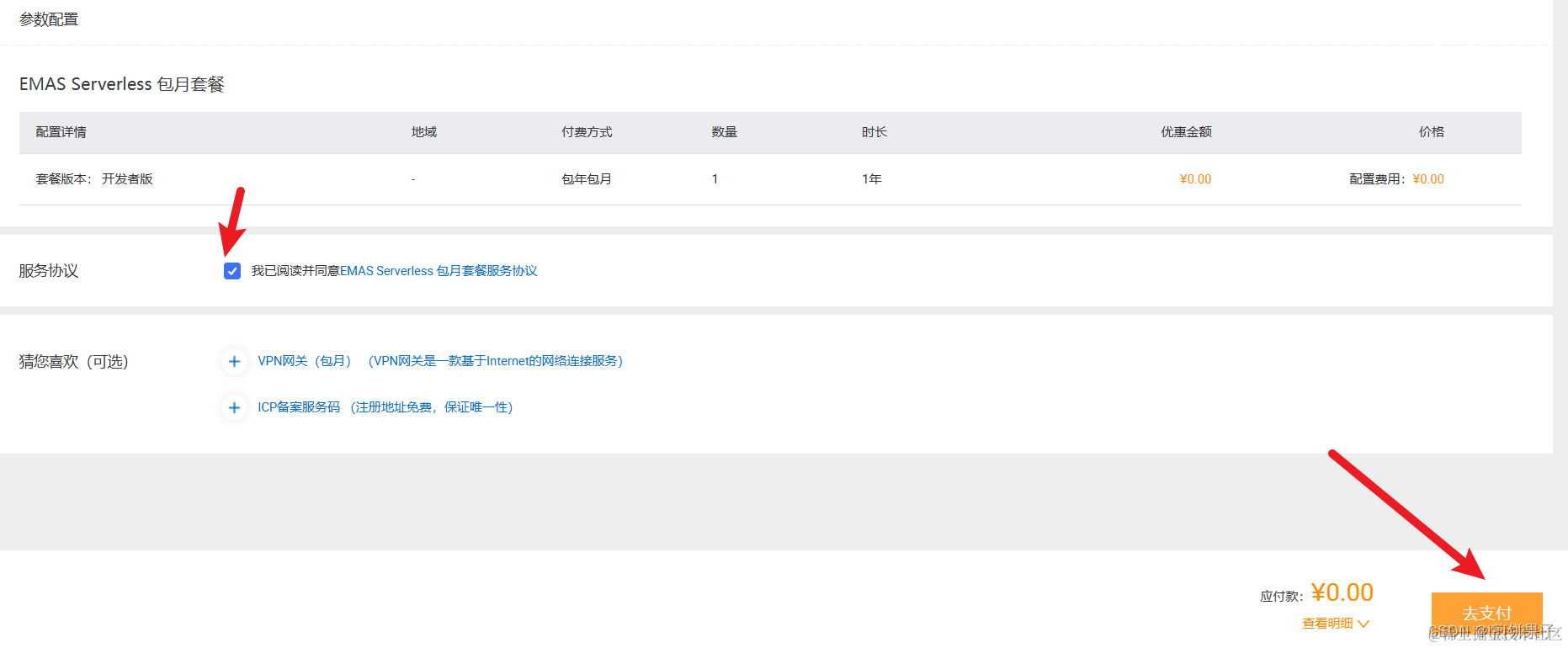Select the 数量 column header
The width and height of the screenshot is (1568, 648).
tap(724, 132)
